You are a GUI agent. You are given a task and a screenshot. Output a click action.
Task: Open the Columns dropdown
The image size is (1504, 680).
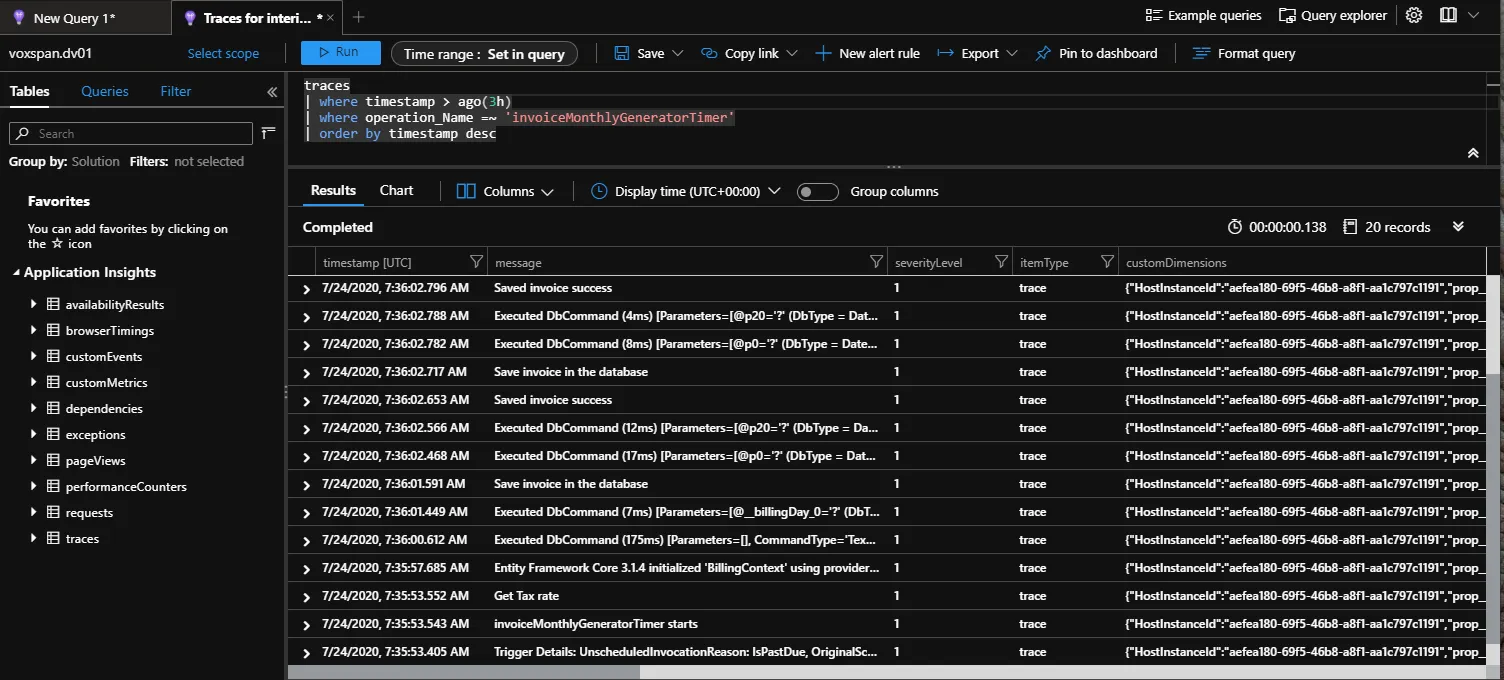pyautogui.click(x=505, y=192)
